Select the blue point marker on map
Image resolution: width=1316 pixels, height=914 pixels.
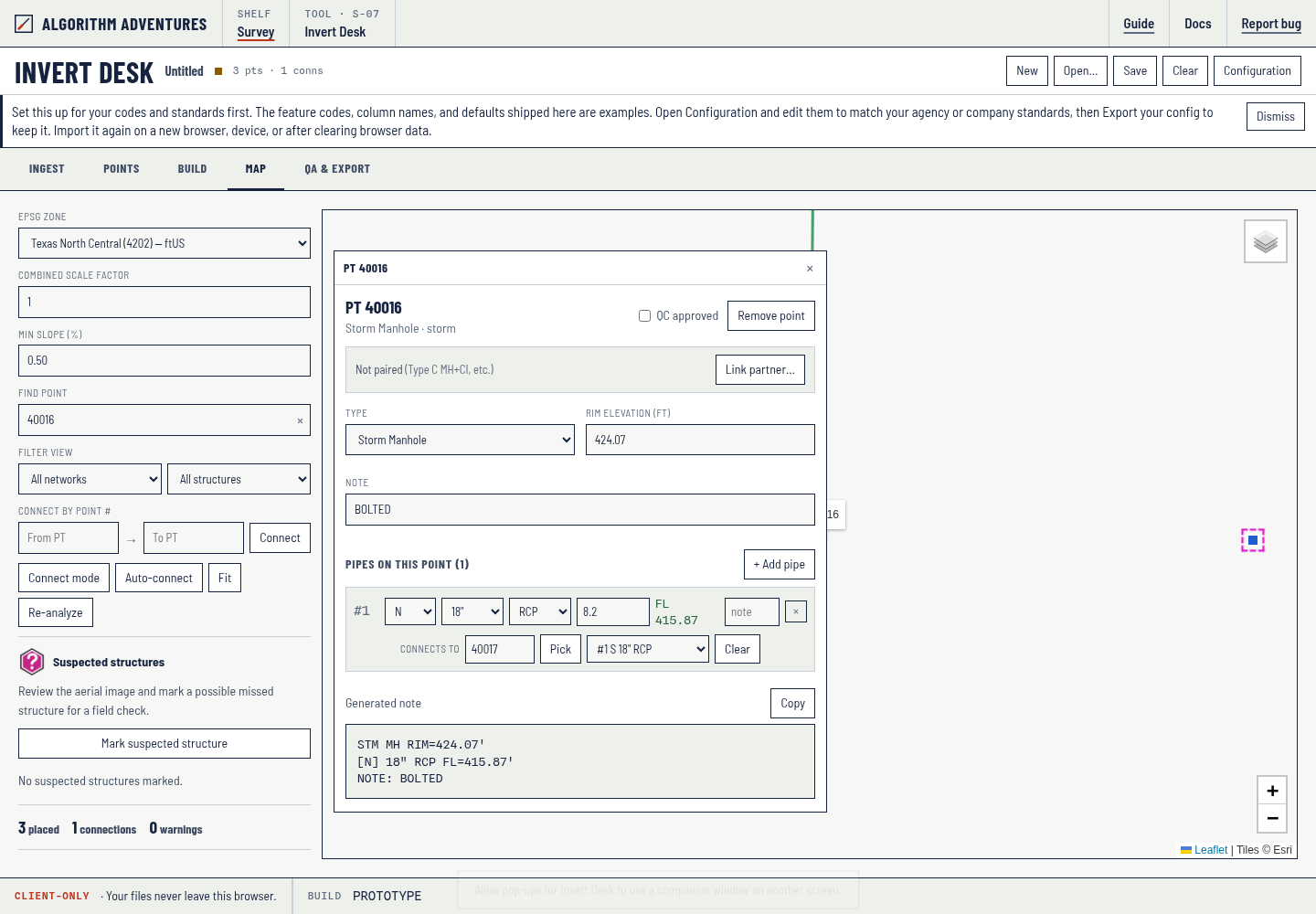tap(1253, 540)
